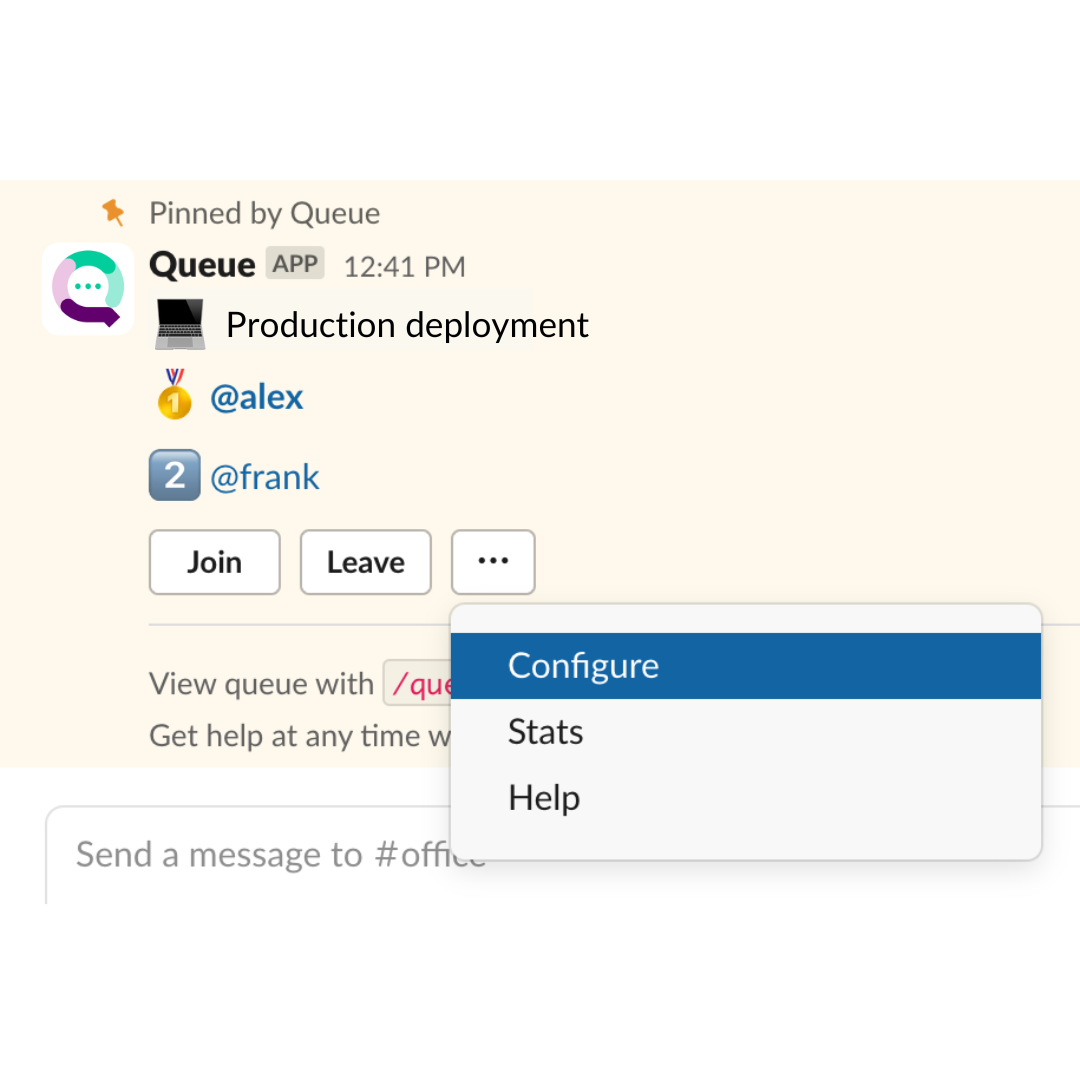Open the overflow menu with the ellipsis icon

[492, 561]
